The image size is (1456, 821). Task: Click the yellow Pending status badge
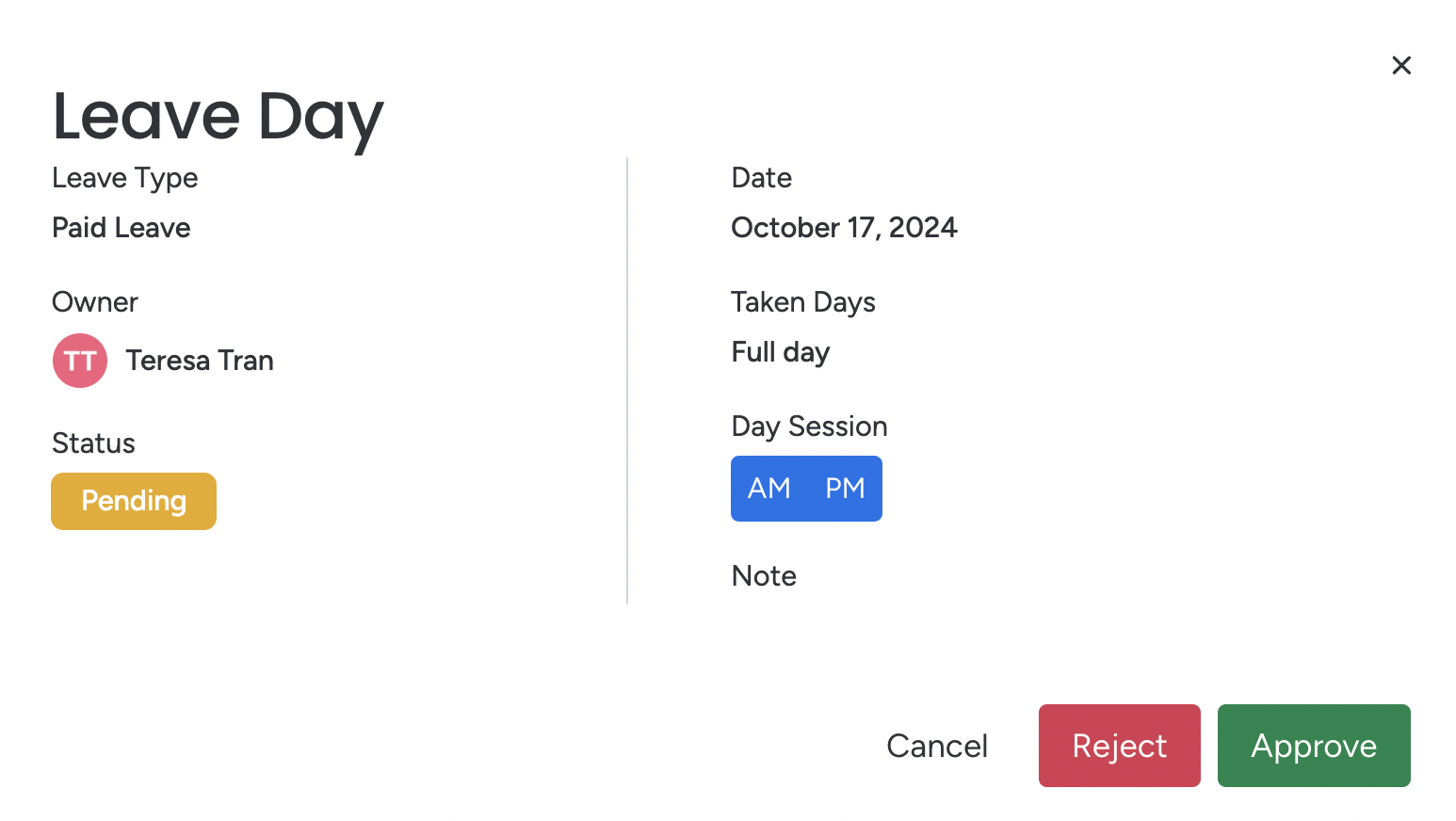point(134,501)
